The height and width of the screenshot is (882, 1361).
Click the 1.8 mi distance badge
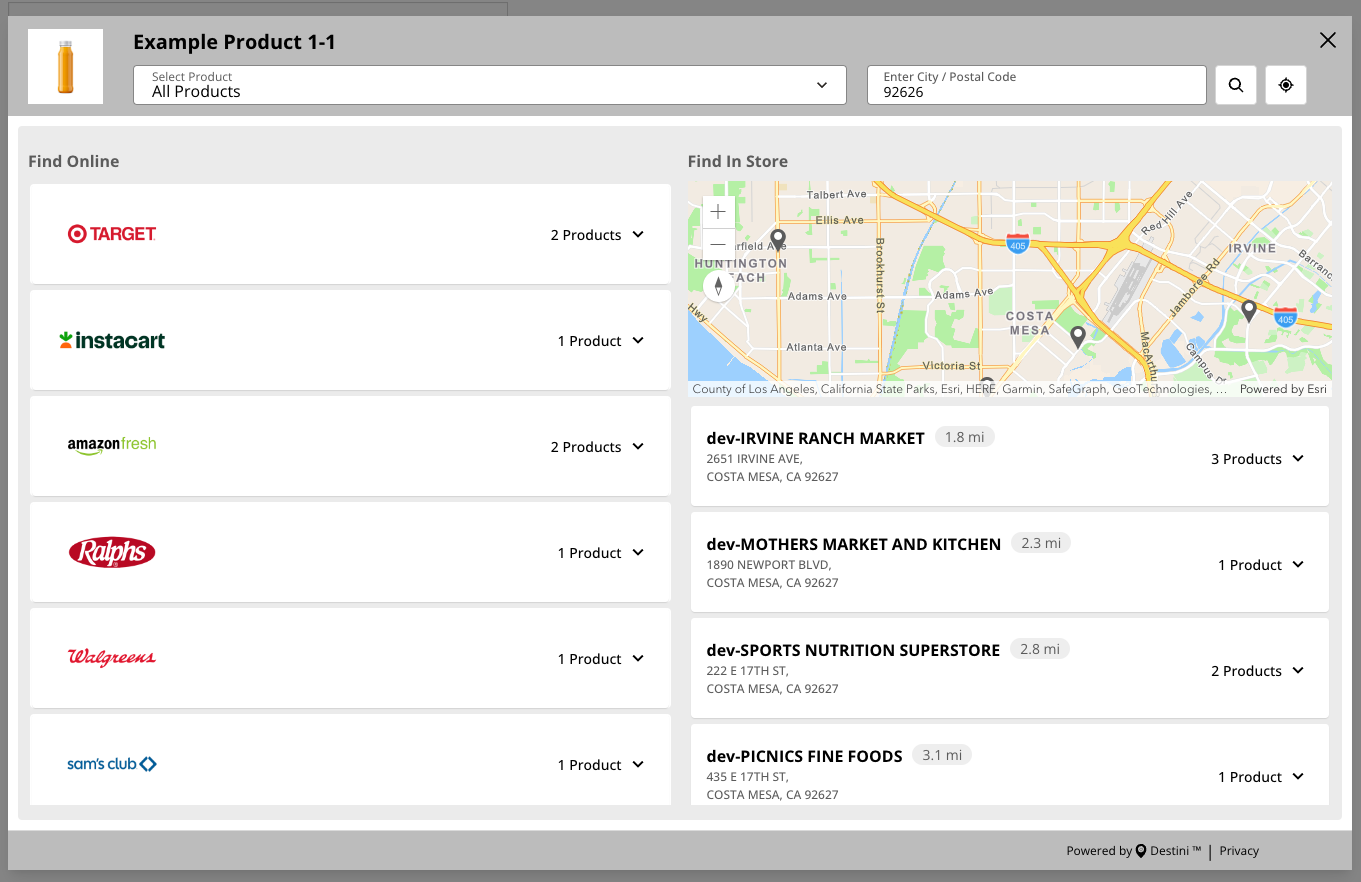click(965, 437)
